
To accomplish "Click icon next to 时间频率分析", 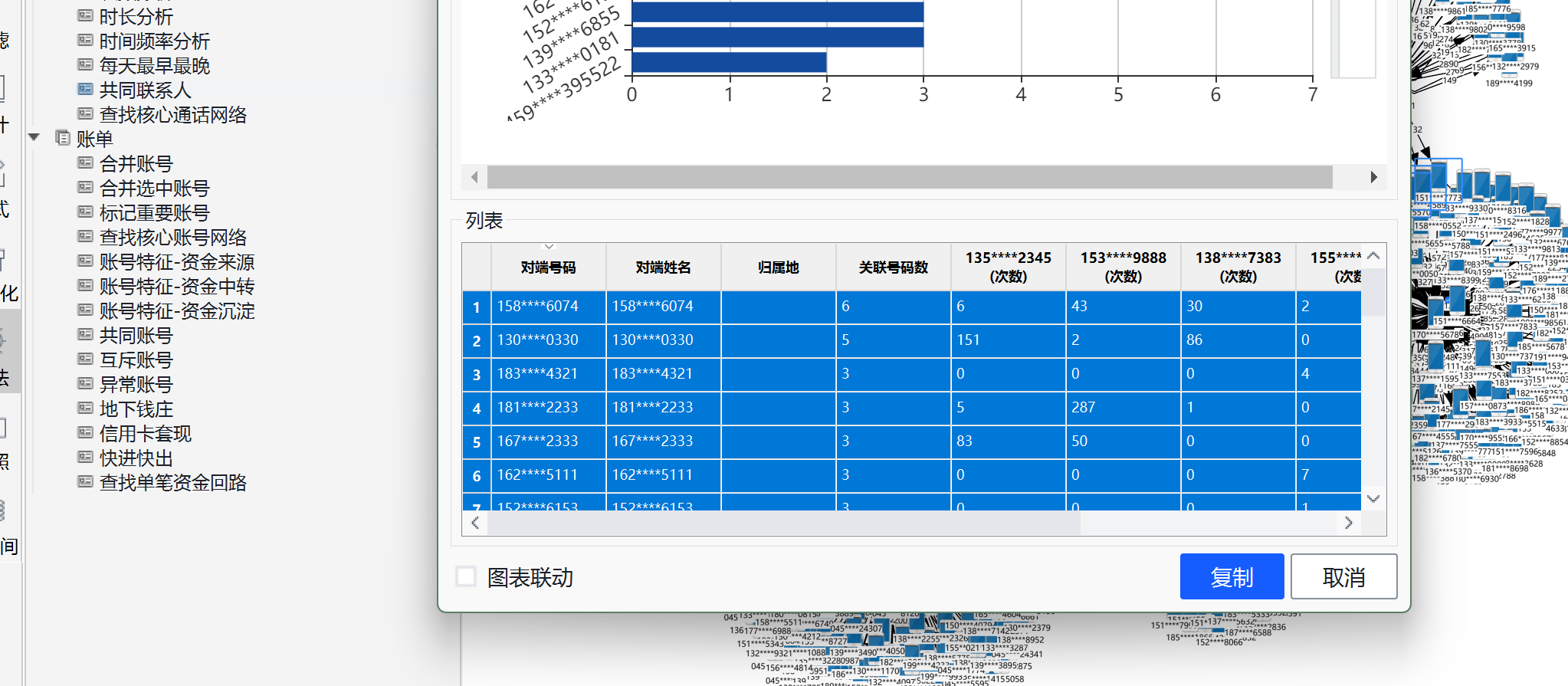I will click(85, 41).
